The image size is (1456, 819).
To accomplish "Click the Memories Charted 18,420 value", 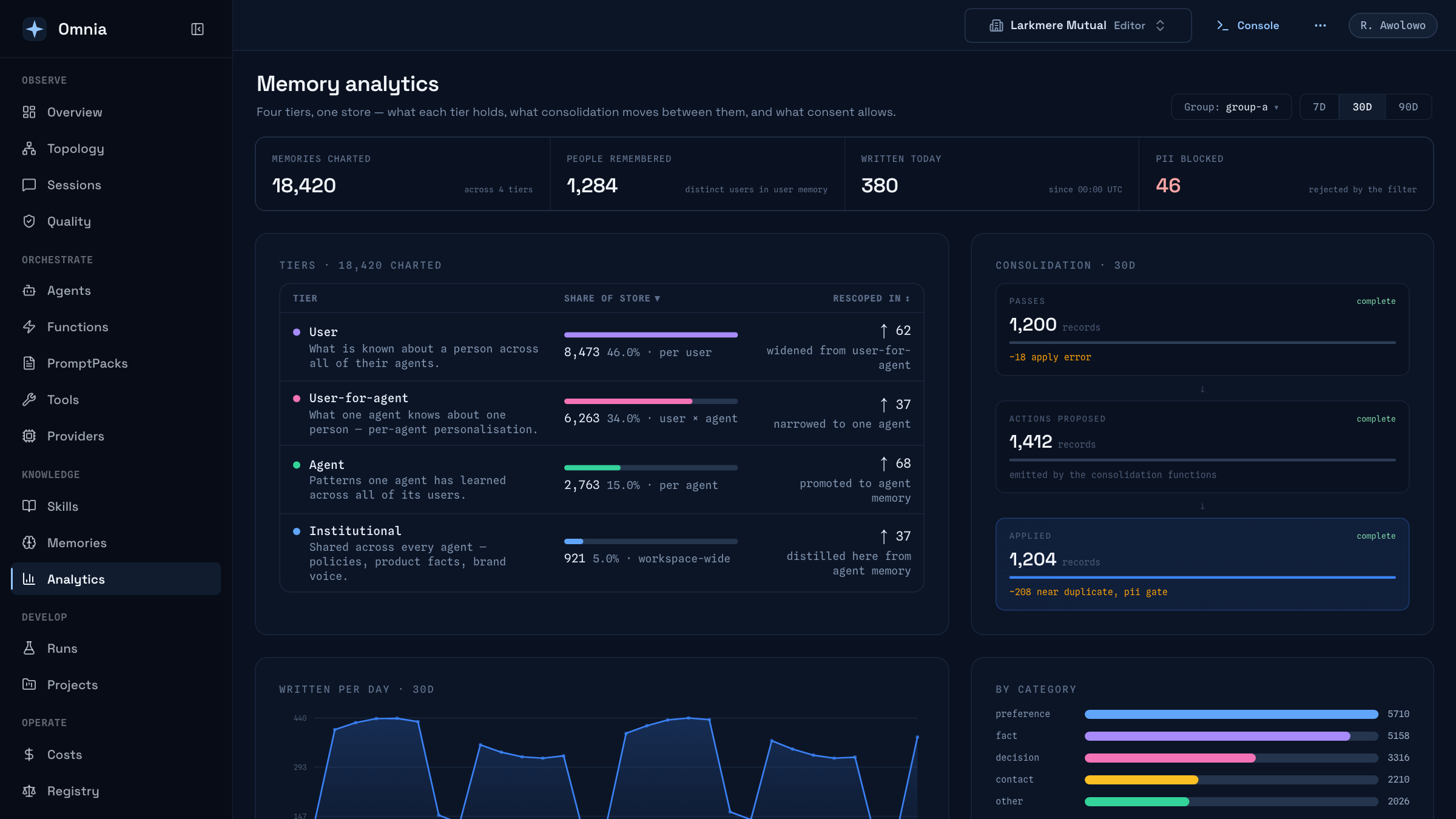I will [304, 186].
